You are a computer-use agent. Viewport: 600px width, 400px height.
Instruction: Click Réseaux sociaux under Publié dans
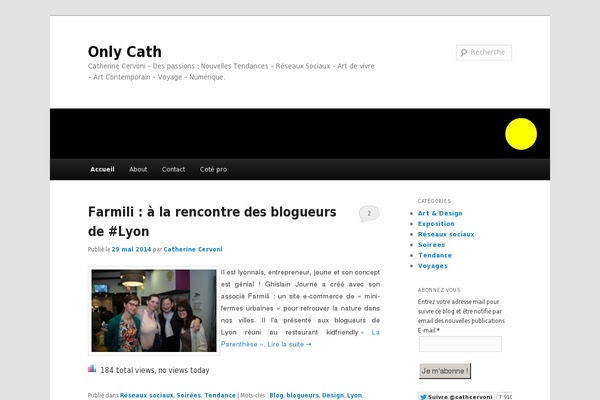[x=147, y=395]
